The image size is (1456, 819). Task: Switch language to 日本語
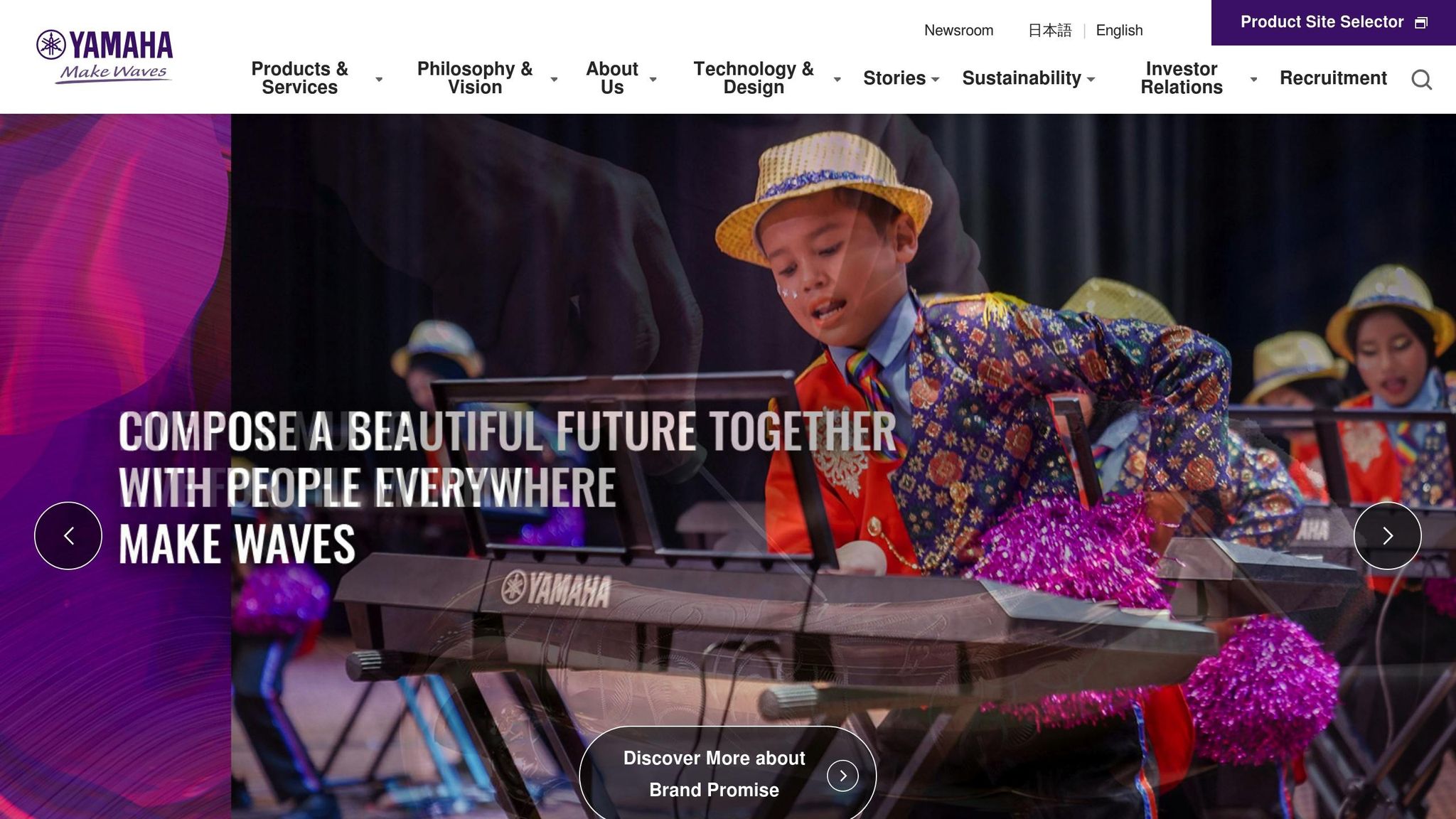point(1049,31)
